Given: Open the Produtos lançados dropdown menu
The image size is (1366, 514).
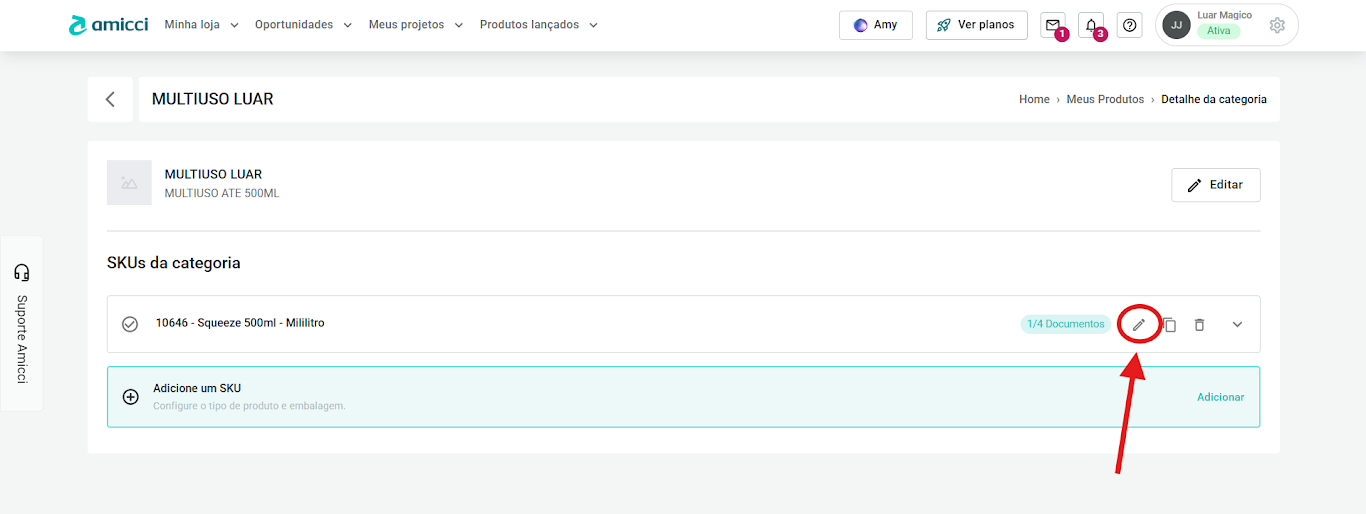Looking at the screenshot, I should [x=539, y=25].
